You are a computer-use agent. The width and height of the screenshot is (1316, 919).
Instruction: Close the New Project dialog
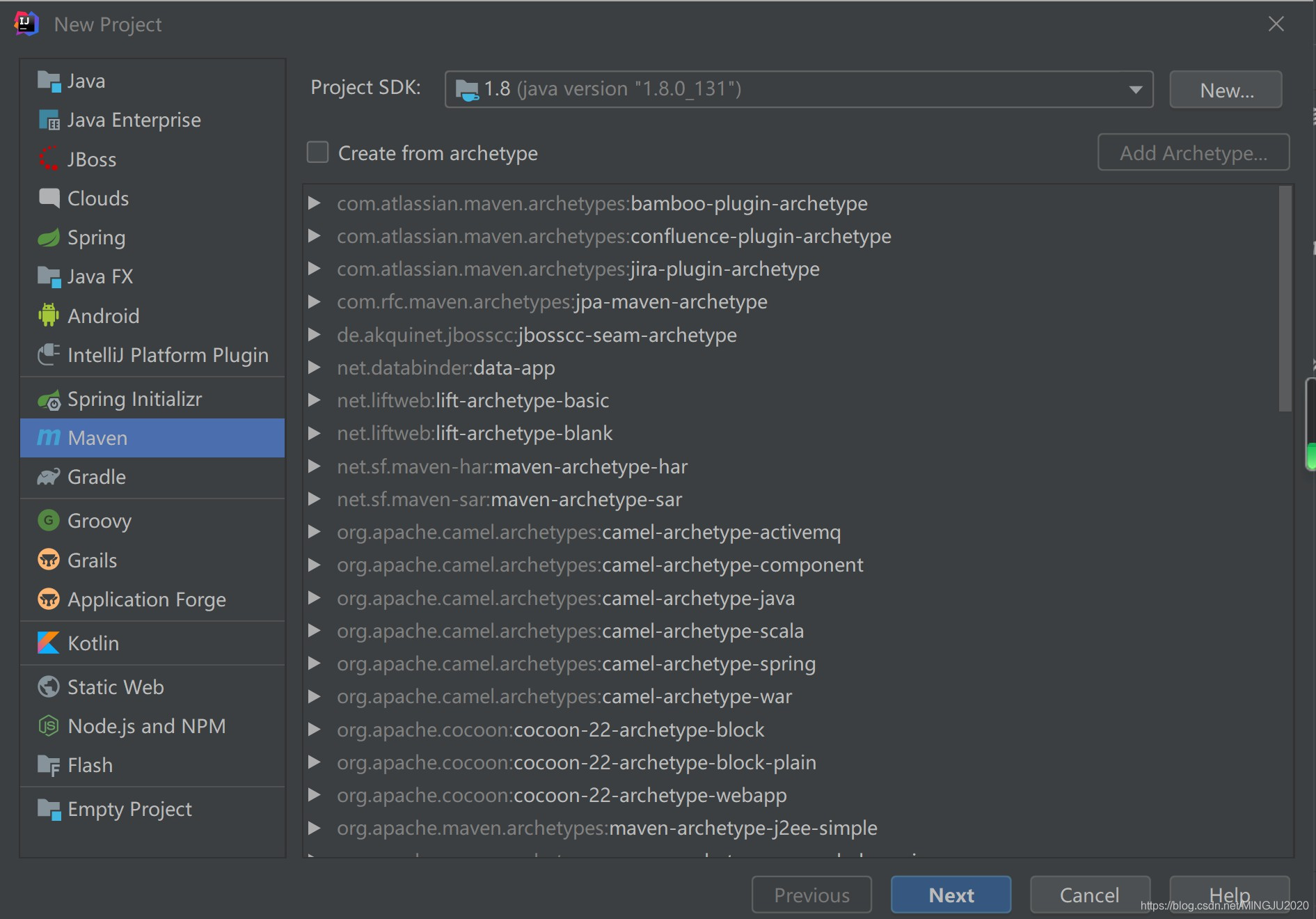click(1276, 24)
